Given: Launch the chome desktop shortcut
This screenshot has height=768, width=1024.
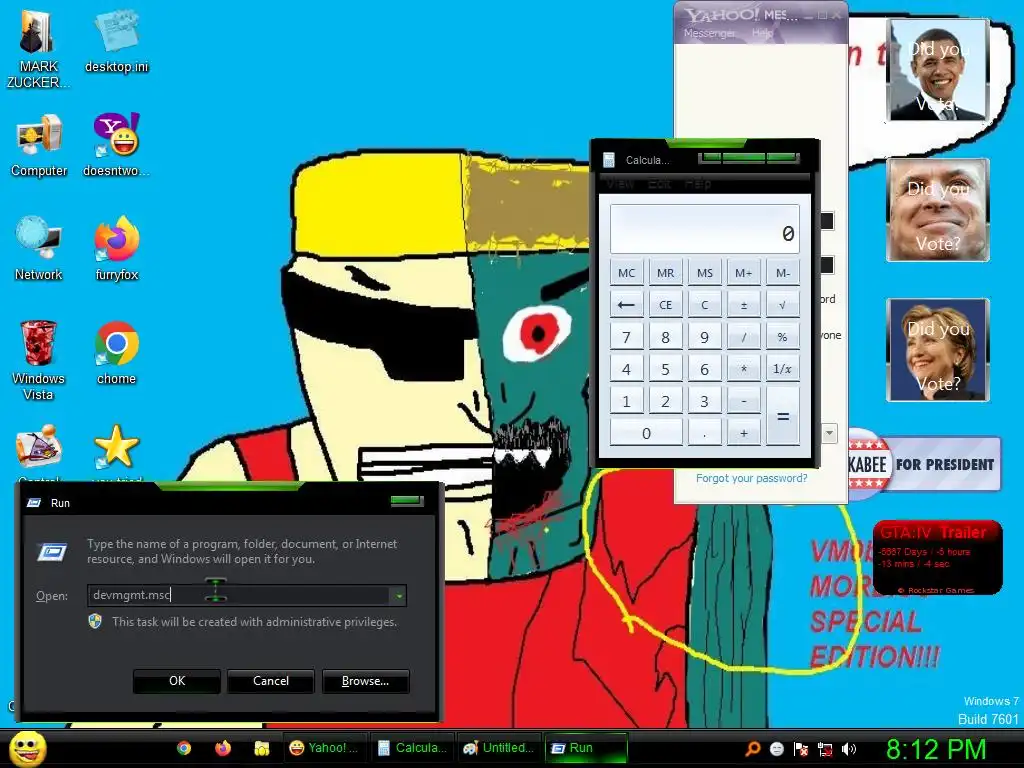Looking at the screenshot, I should [x=116, y=353].
